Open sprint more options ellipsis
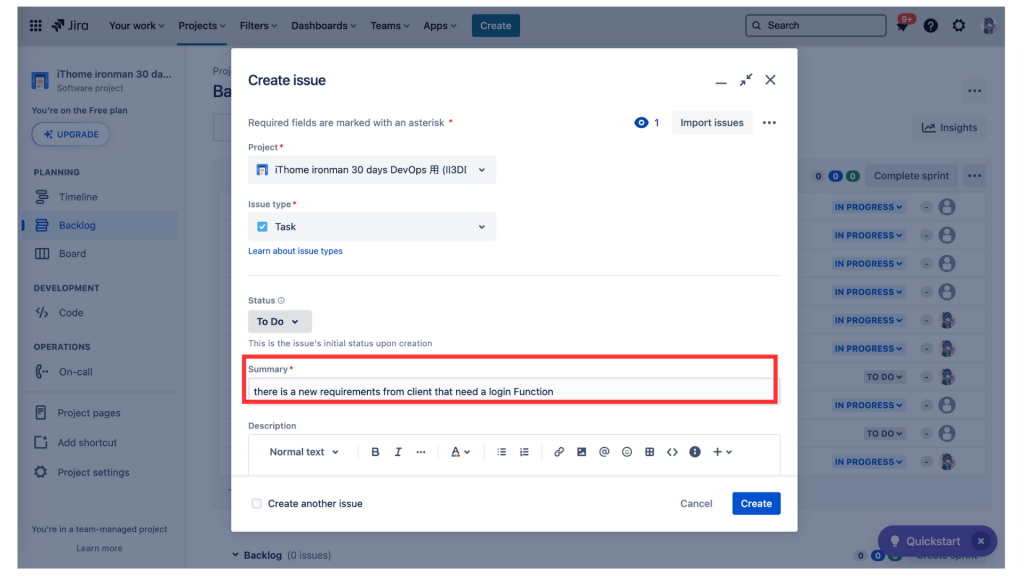The width and height of the screenshot is (1024, 576). [x=974, y=176]
